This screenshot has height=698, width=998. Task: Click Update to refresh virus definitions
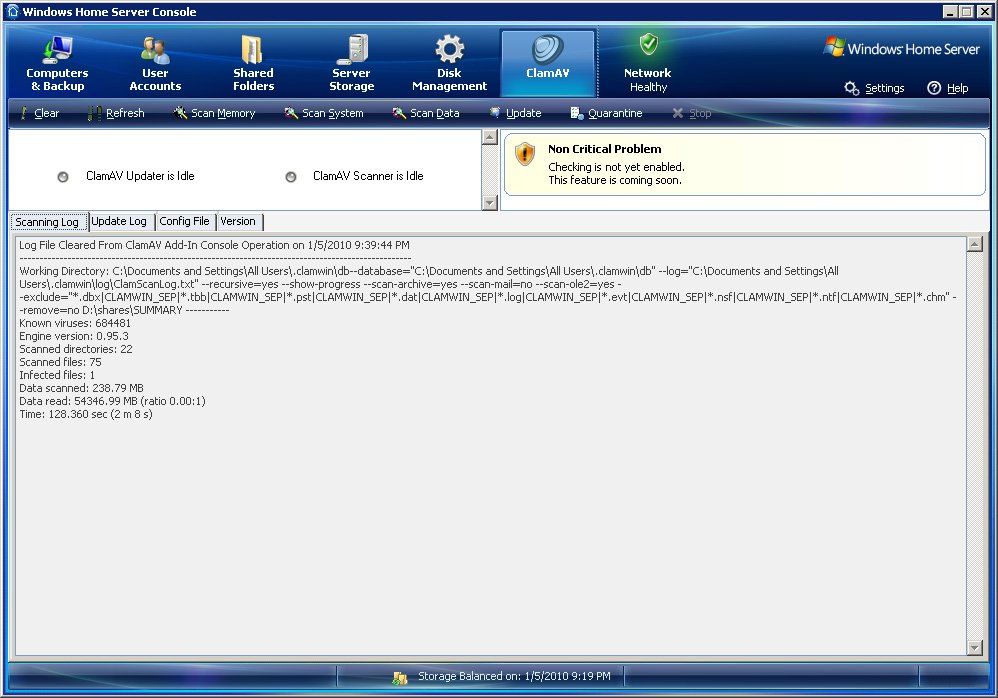(x=515, y=113)
